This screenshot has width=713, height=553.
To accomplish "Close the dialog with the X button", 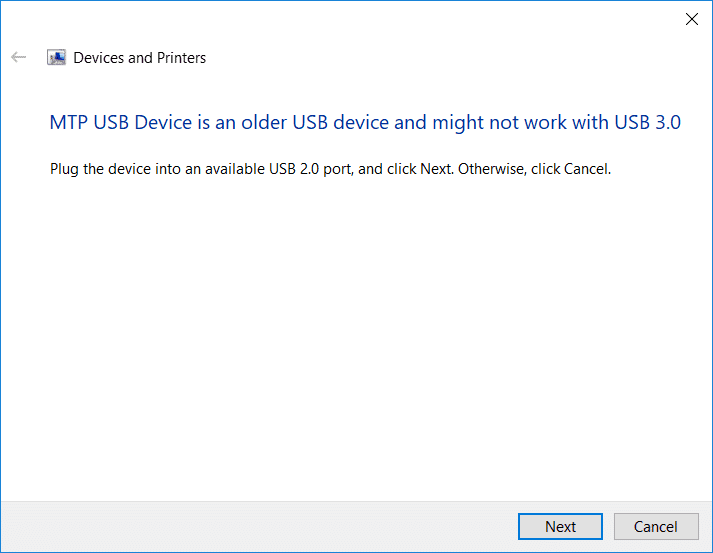I will pyautogui.click(x=691, y=19).
